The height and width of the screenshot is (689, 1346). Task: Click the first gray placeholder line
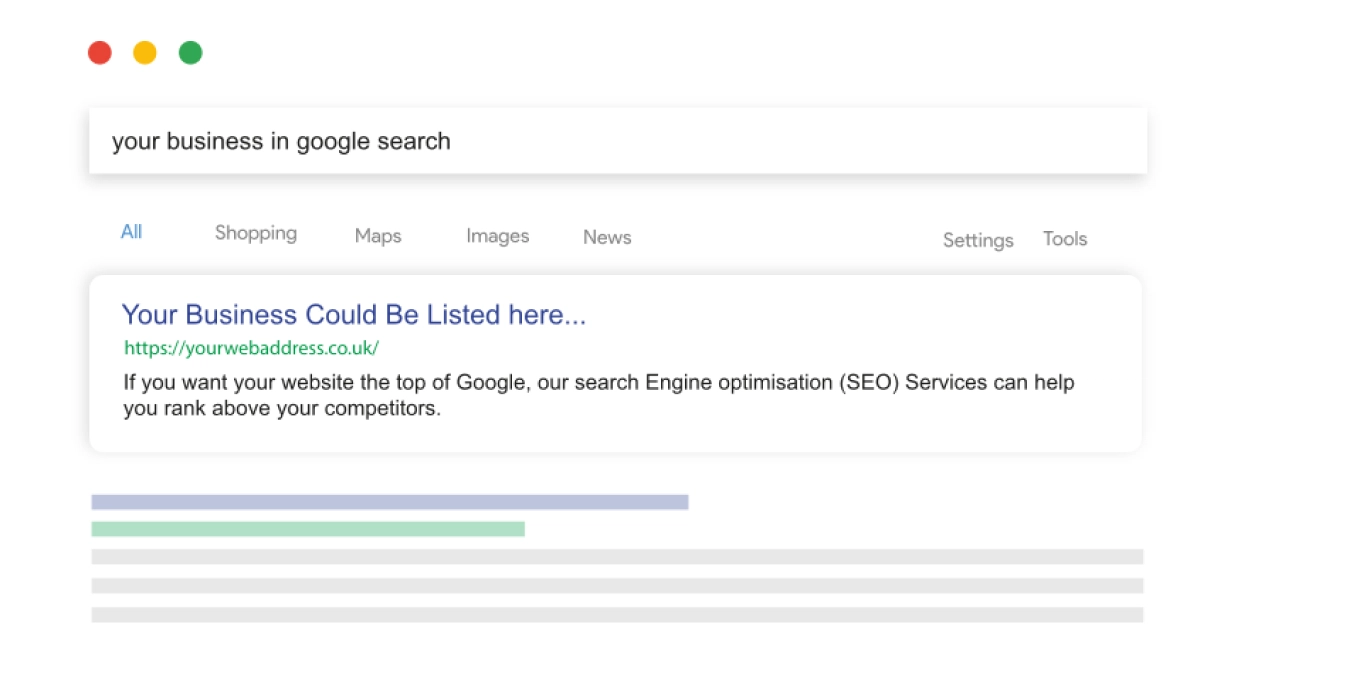click(617, 558)
